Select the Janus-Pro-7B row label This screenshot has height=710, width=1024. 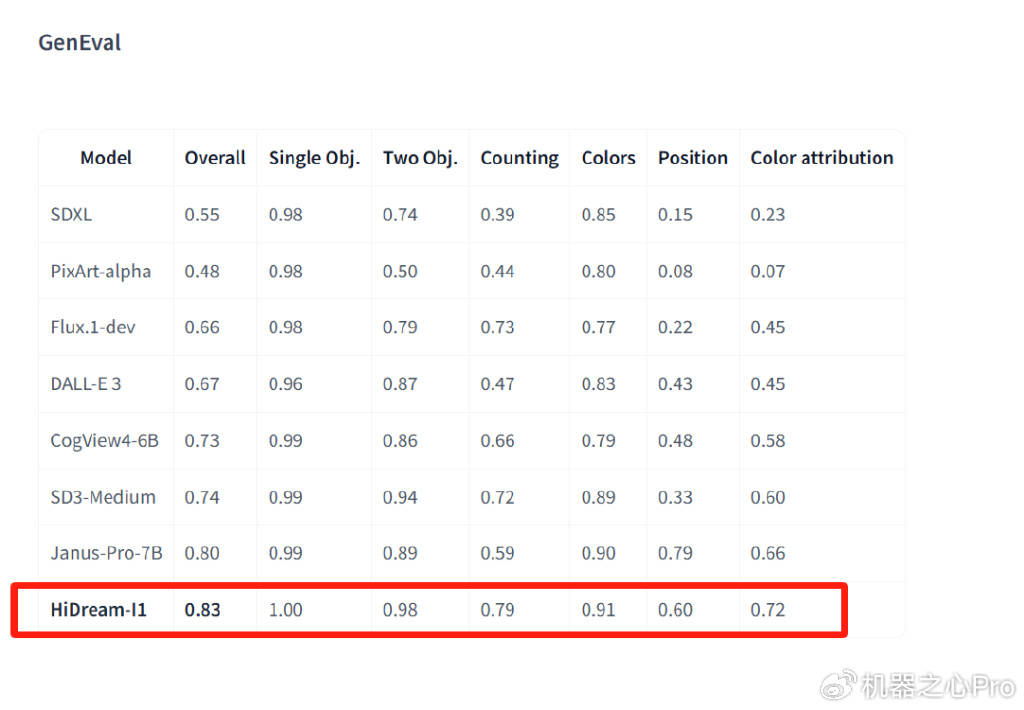pyautogui.click(x=105, y=553)
